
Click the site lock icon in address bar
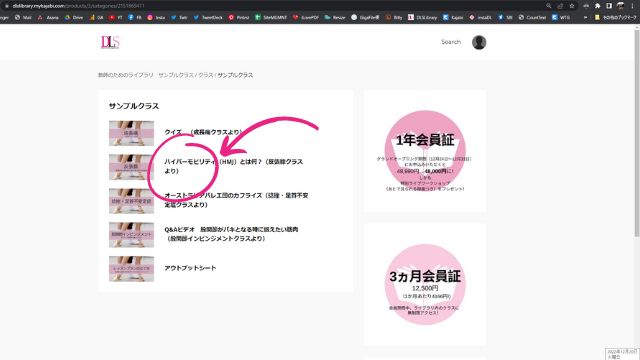pos(6,6)
